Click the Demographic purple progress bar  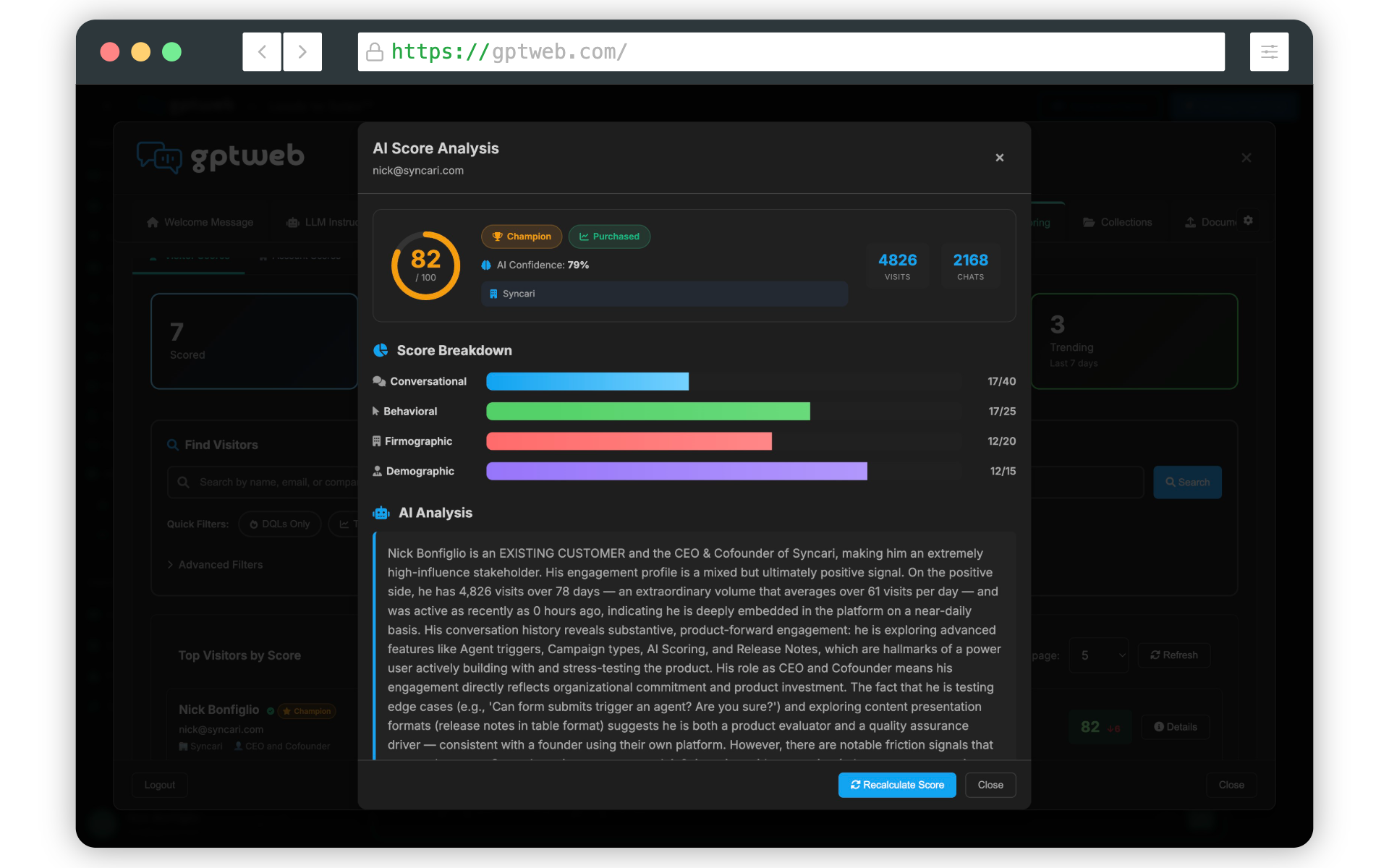point(677,471)
